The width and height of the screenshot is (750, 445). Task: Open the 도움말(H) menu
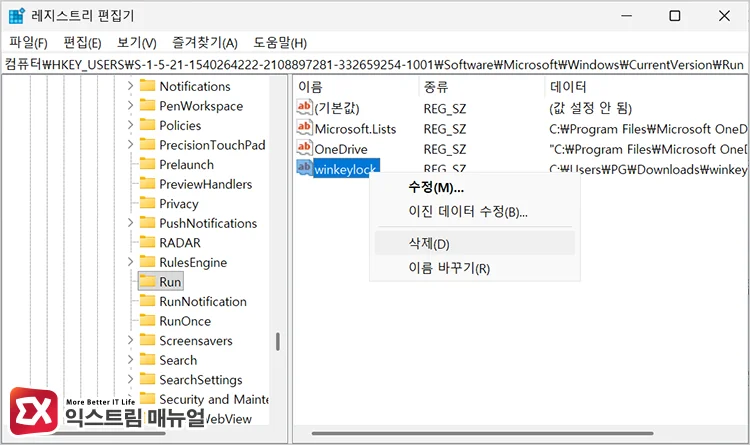coord(280,43)
